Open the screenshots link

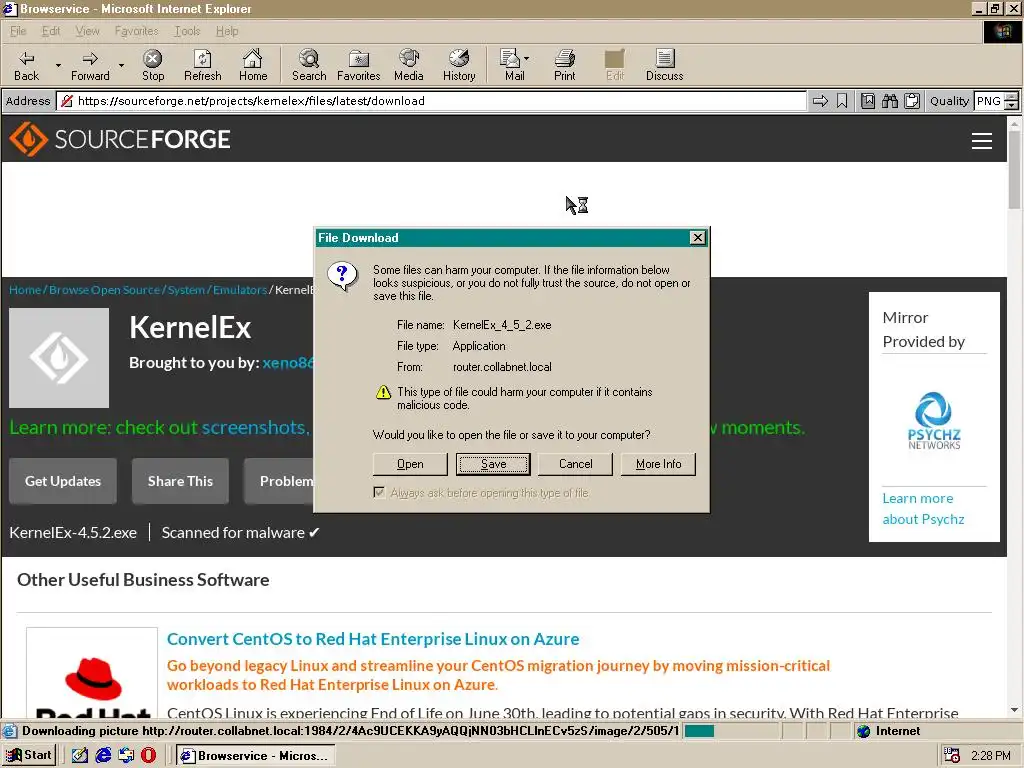(253, 427)
